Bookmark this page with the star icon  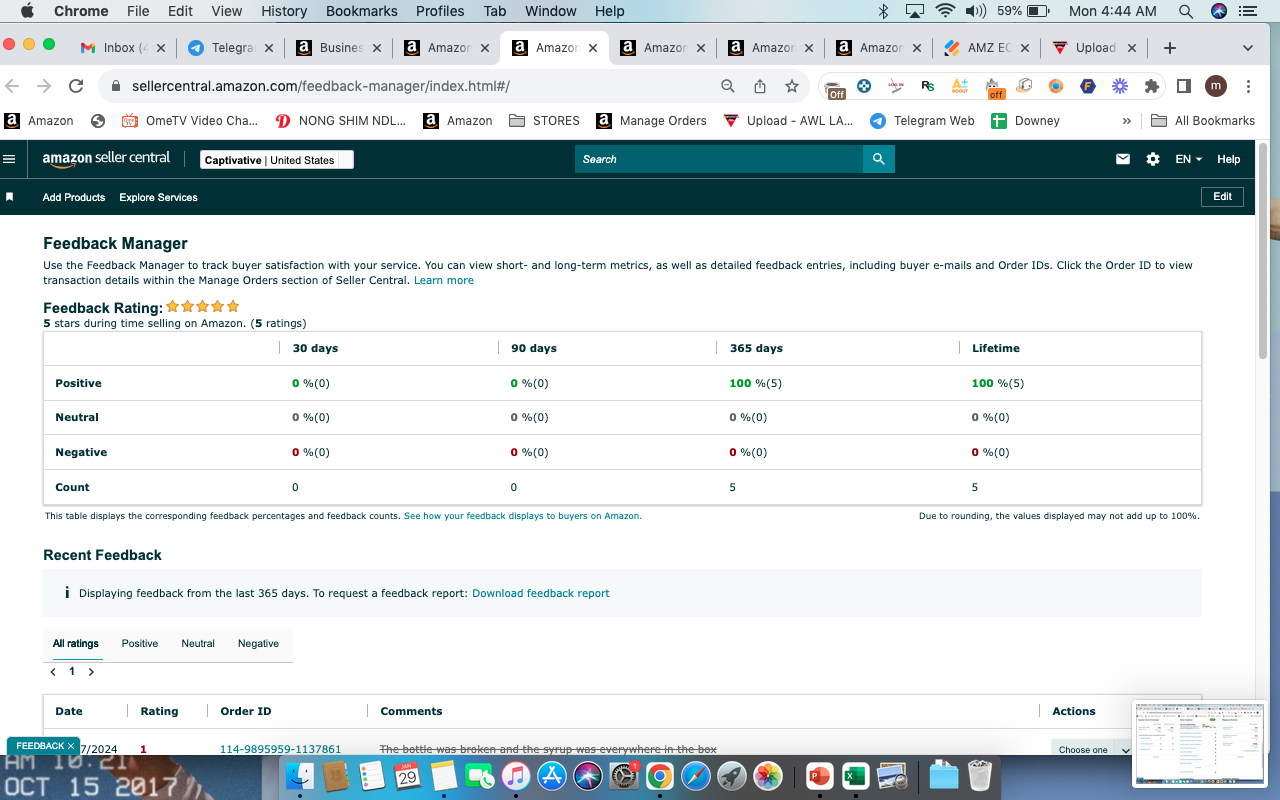792,86
